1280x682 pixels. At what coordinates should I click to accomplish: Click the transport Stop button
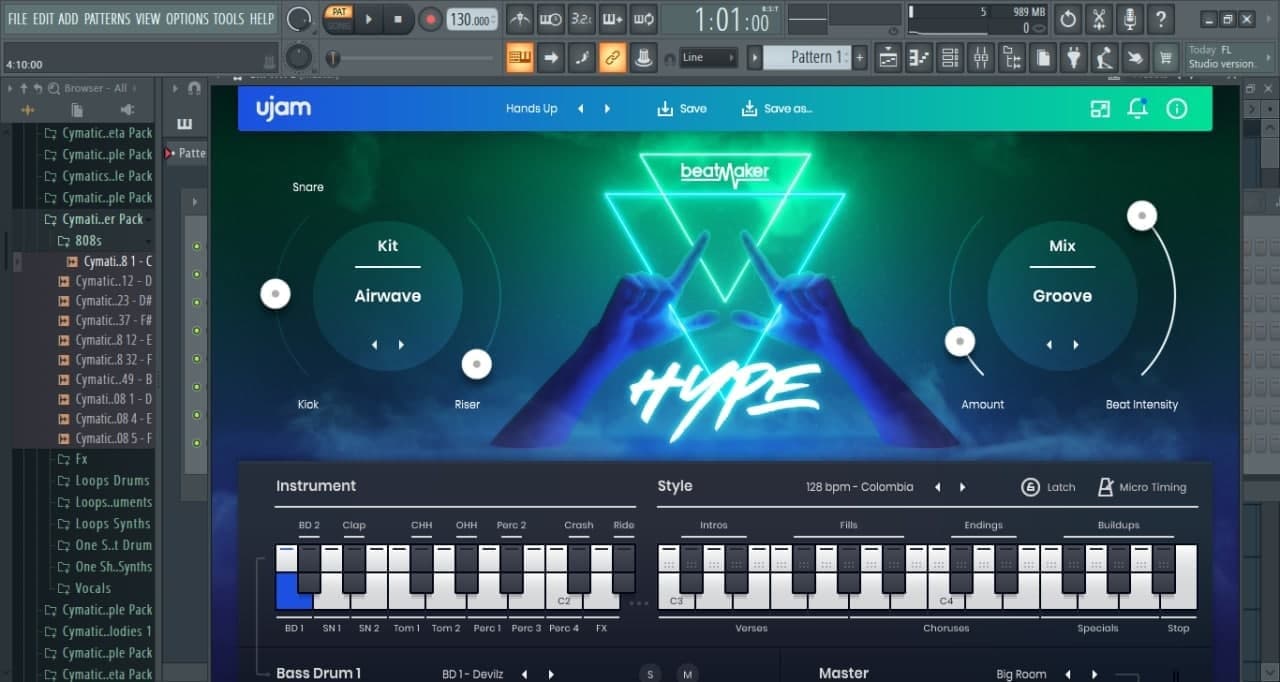[x=398, y=19]
